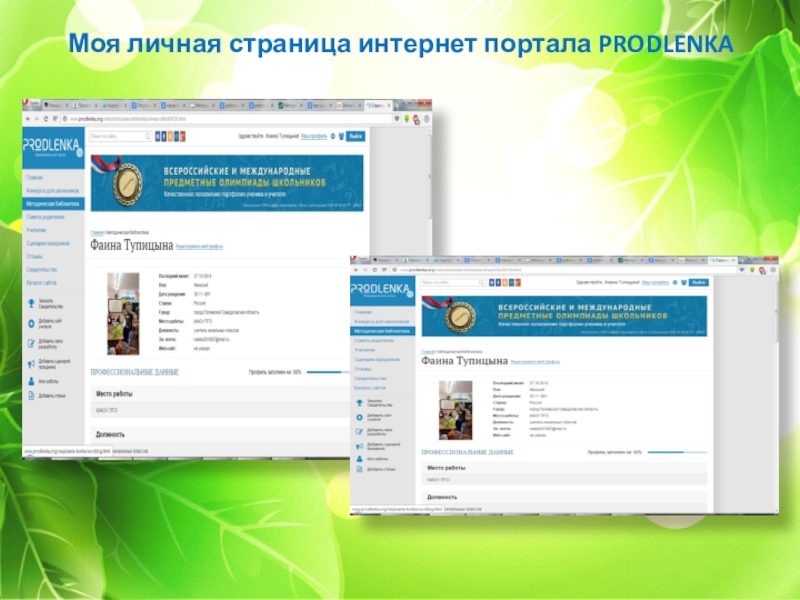800x600 pixels.
Task: Reload the page in the lower-right browser window
Action: pyautogui.click(x=375, y=270)
